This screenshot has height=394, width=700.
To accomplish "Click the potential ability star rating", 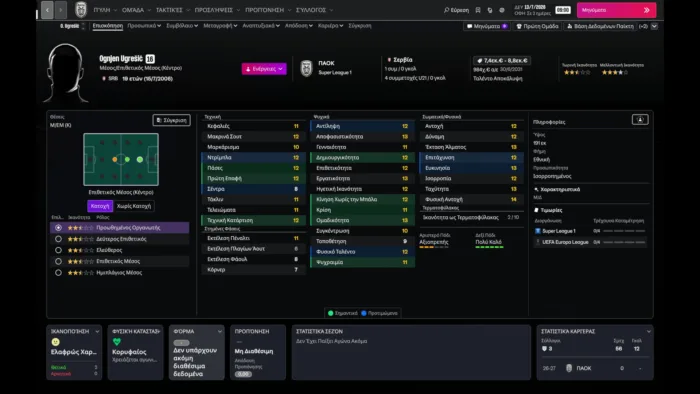I will point(615,72).
